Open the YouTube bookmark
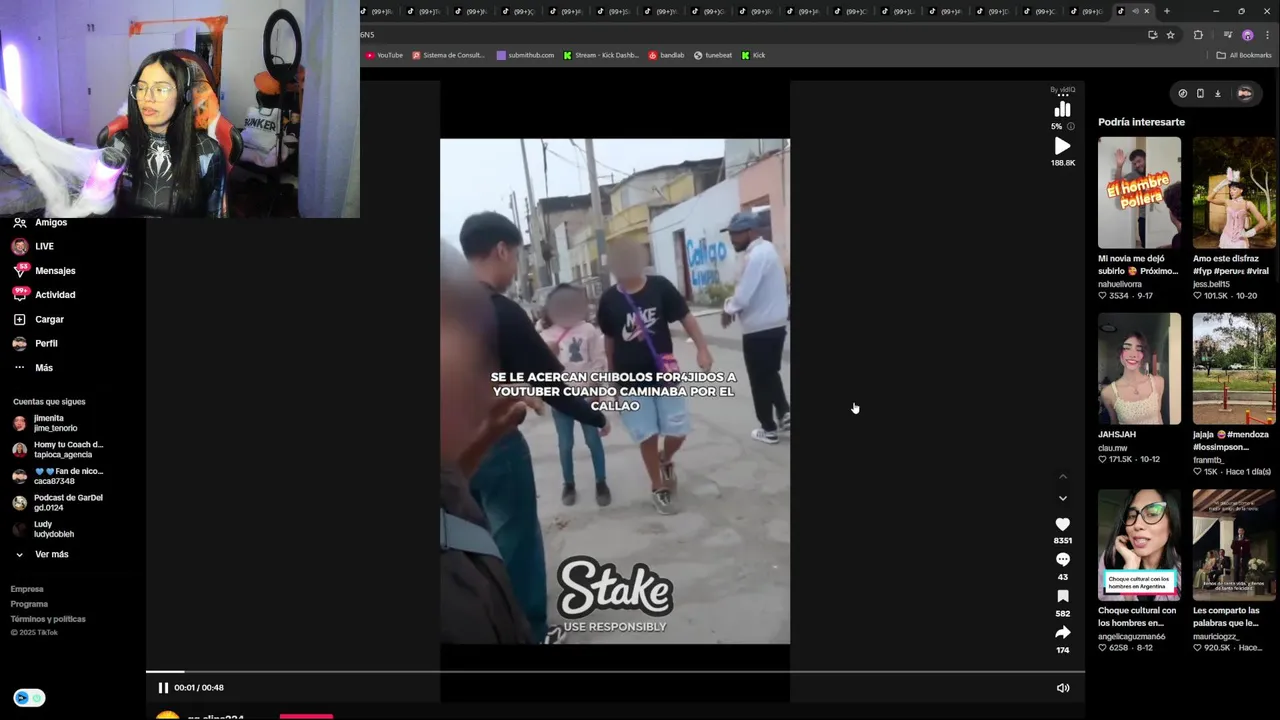The image size is (1280, 720). [x=384, y=55]
